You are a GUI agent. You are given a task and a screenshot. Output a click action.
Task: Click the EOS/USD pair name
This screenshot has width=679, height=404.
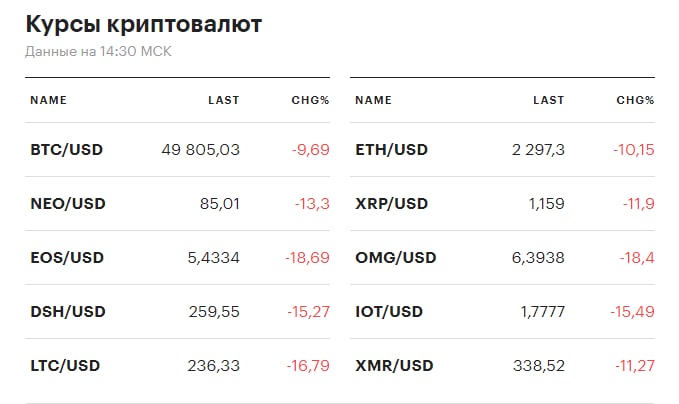tap(67, 258)
